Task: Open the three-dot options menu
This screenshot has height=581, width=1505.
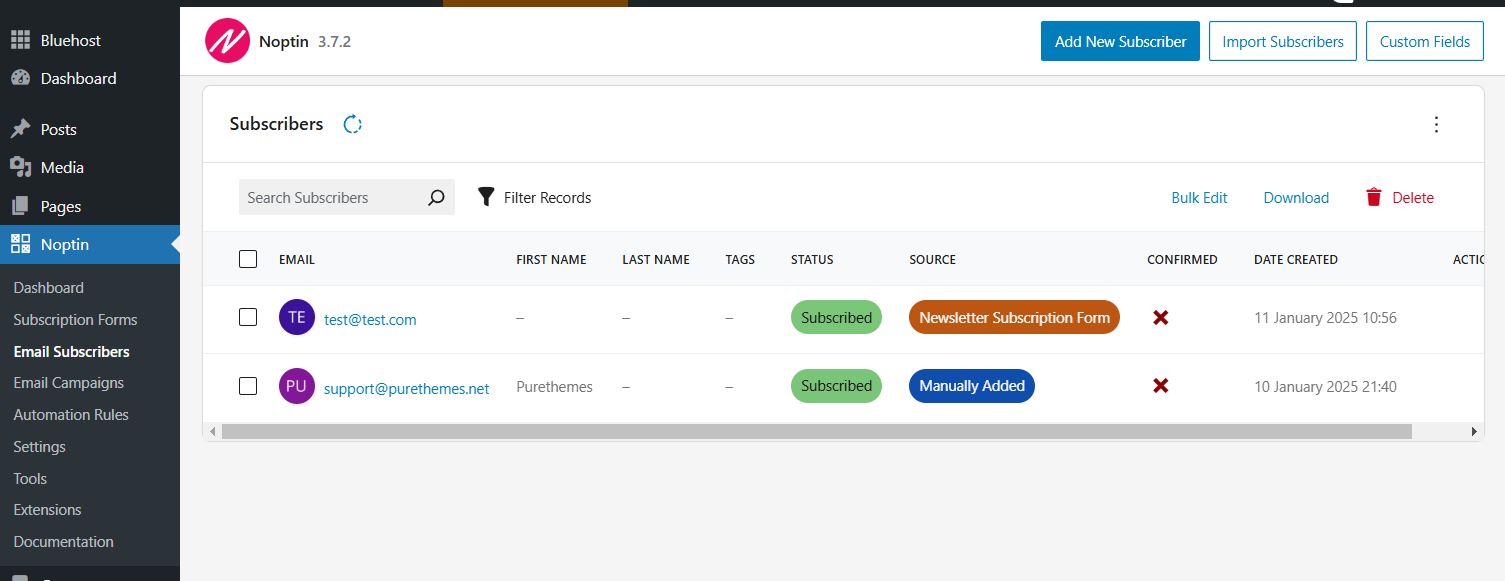Action: click(1436, 124)
